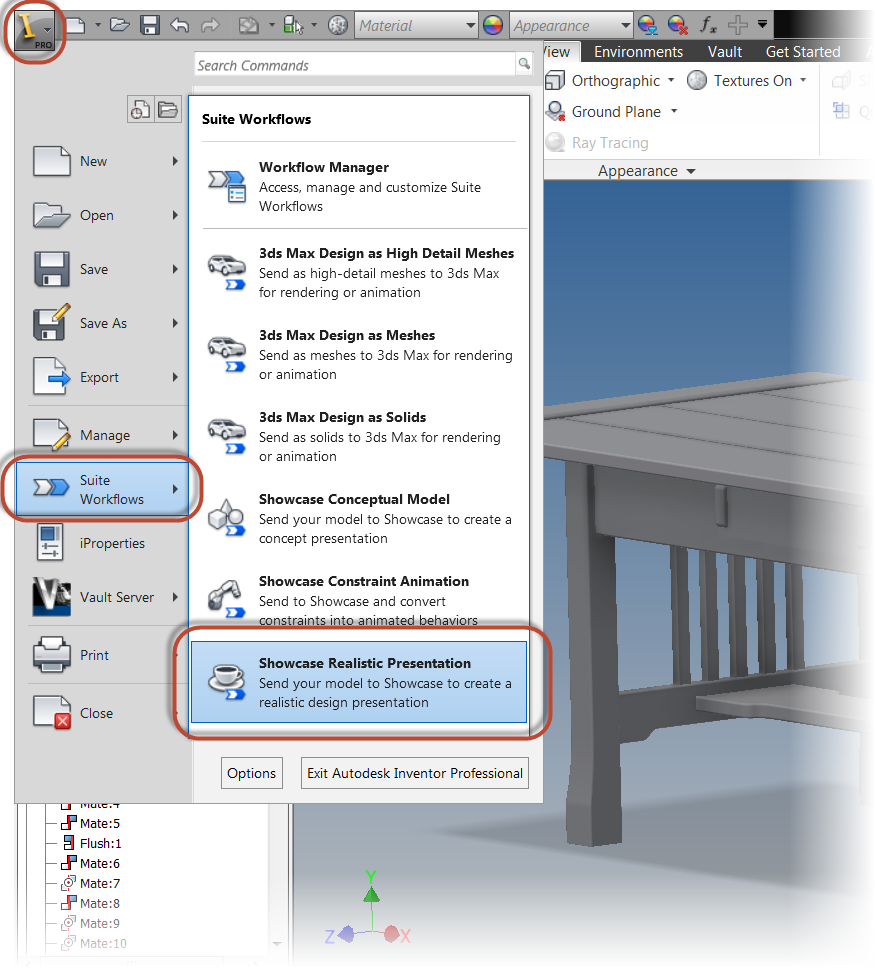This screenshot has height=968, width=875.
Task: Click the iProperties icon
Action: click(x=50, y=542)
